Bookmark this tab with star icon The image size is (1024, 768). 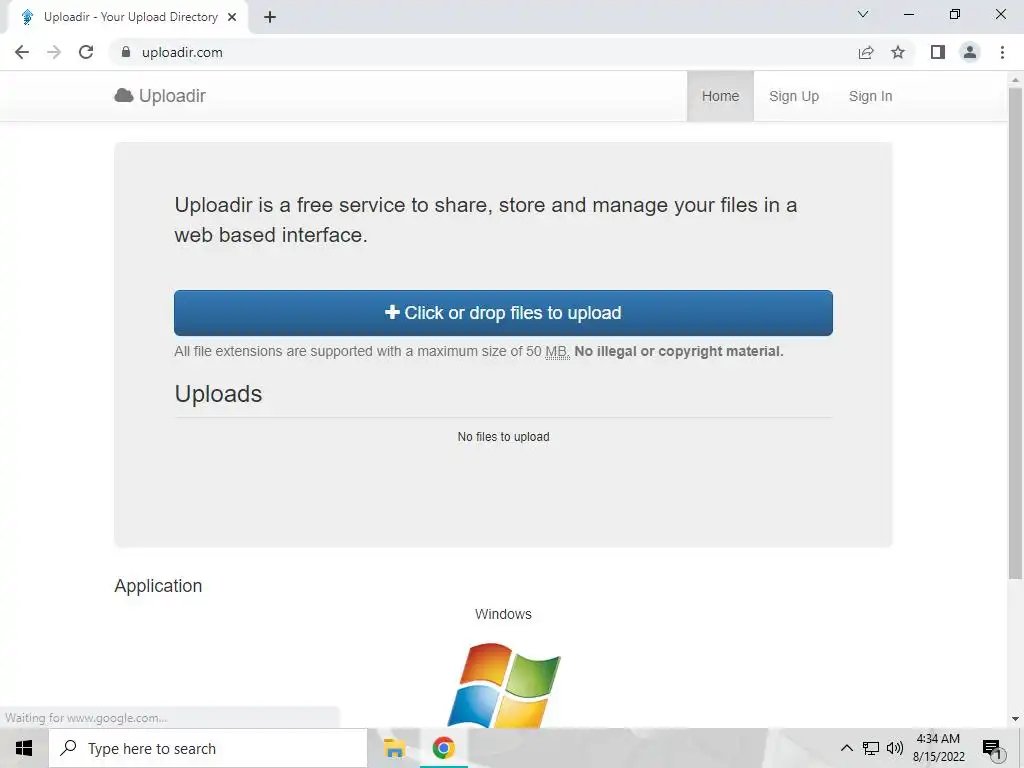(898, 52)
